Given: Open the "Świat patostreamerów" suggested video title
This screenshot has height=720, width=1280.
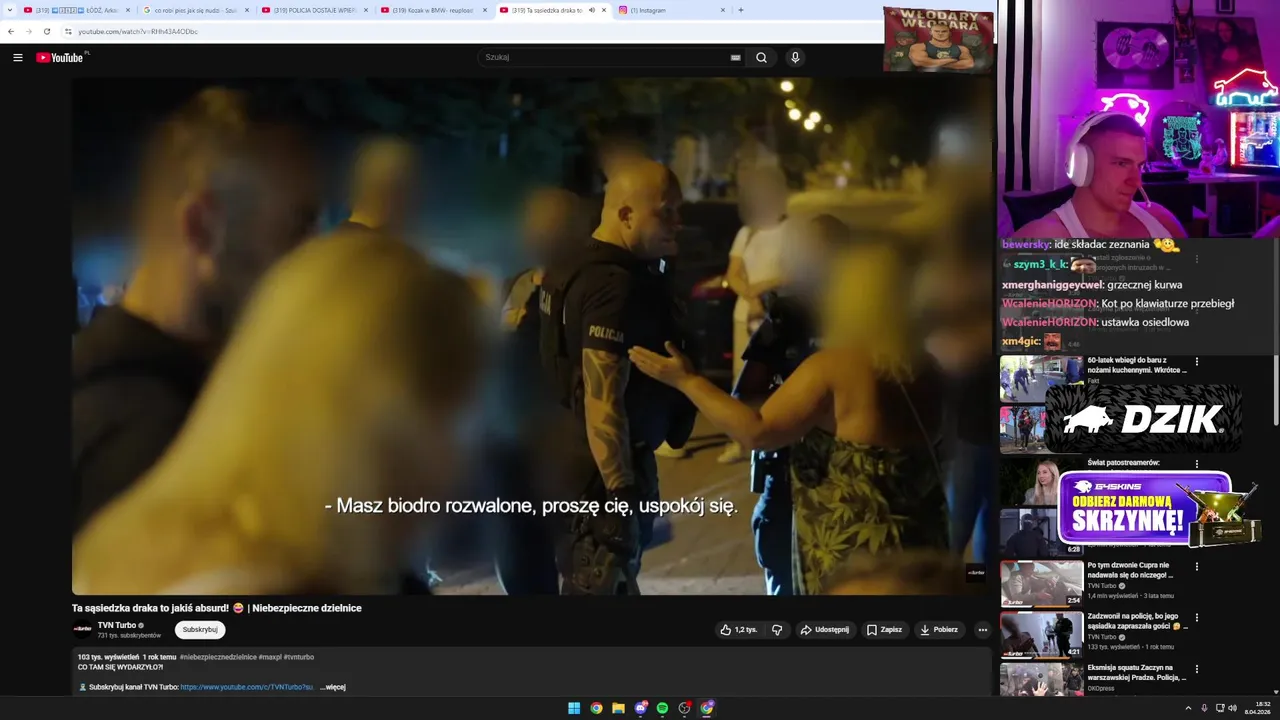Looking at the screenshot, I should click(1123, 463).
